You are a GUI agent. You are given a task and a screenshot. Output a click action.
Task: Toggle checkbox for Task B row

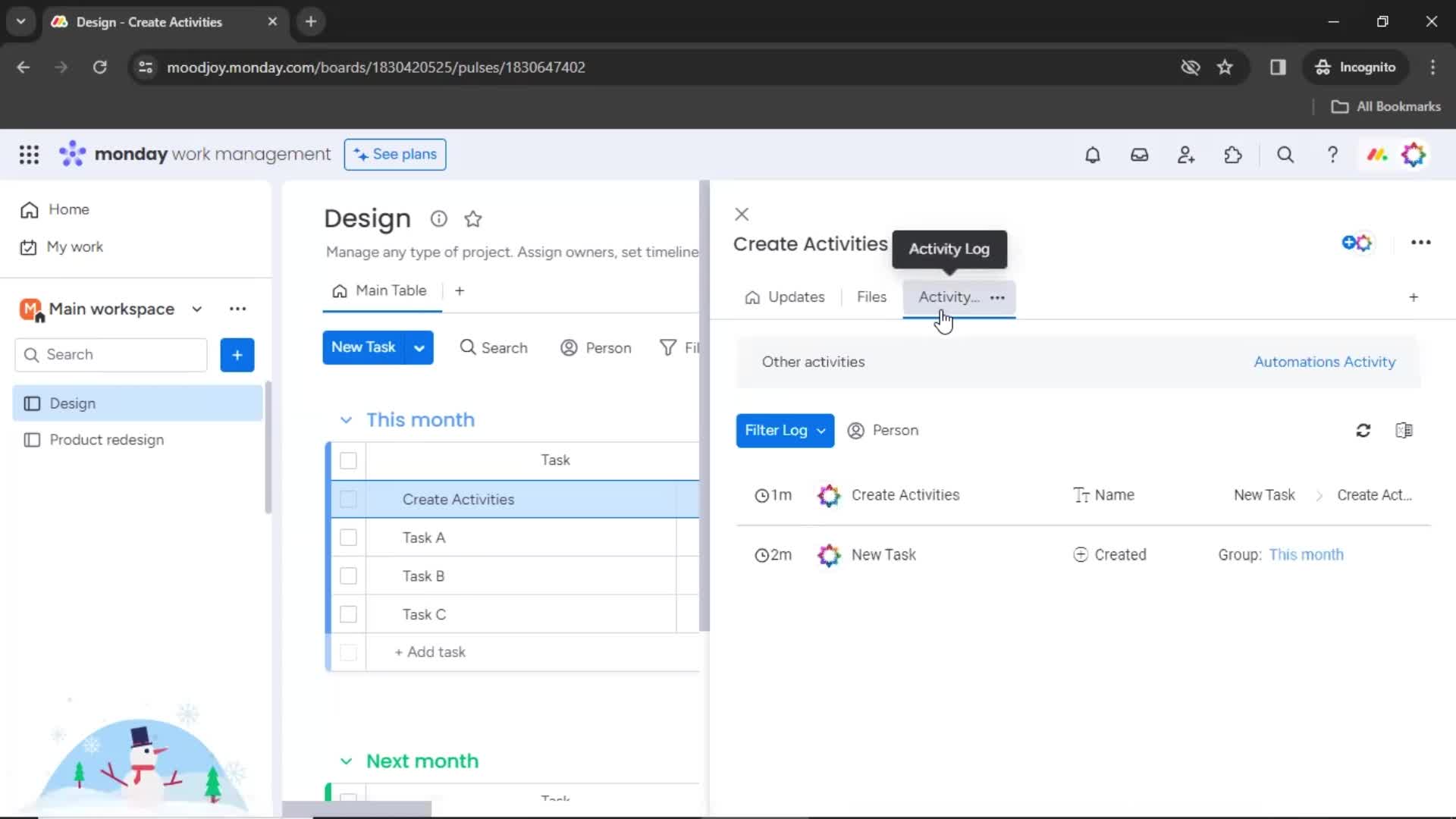(x=349, y=576)
